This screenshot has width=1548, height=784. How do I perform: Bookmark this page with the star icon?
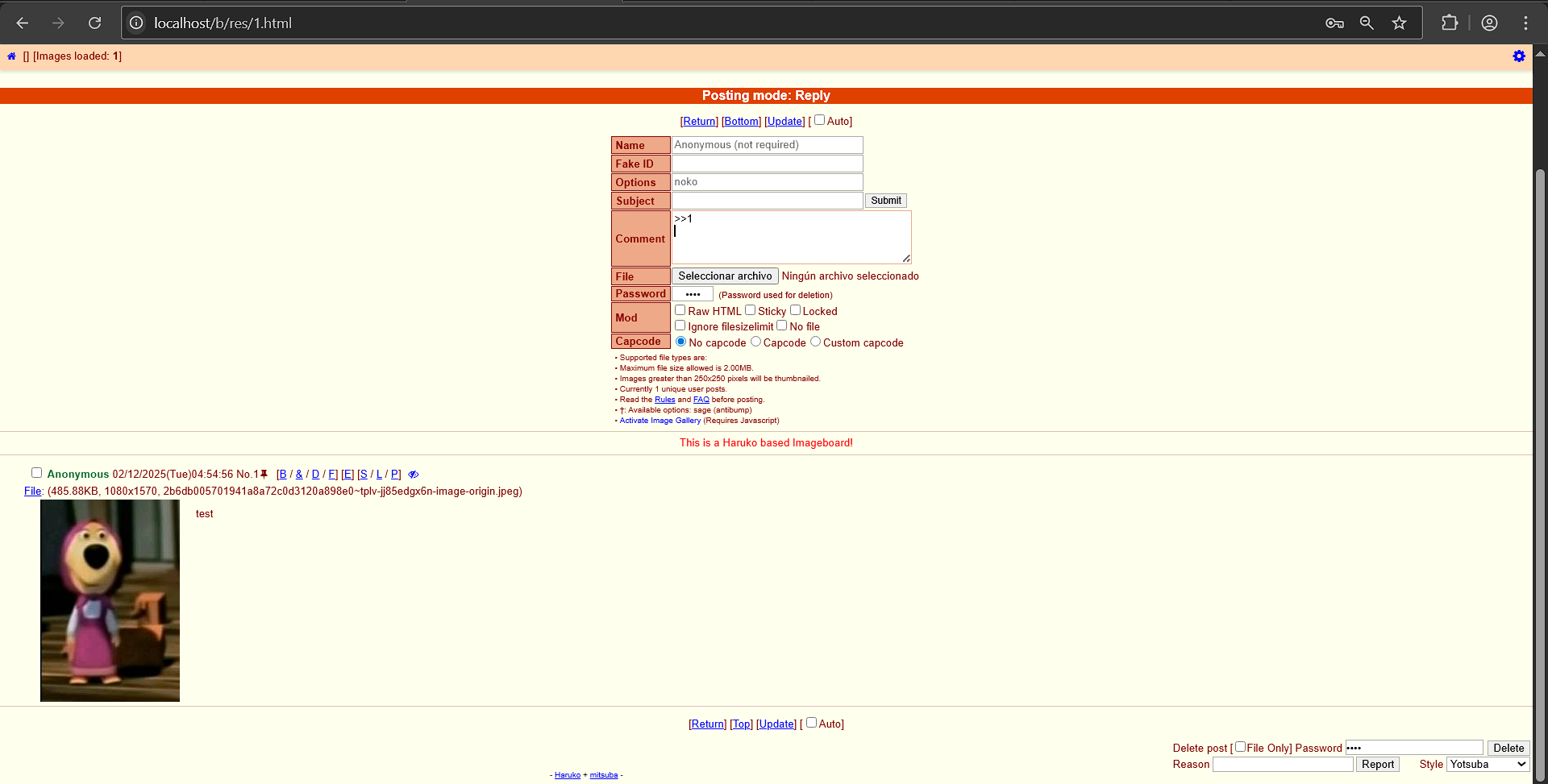[x=1399, y=23]
